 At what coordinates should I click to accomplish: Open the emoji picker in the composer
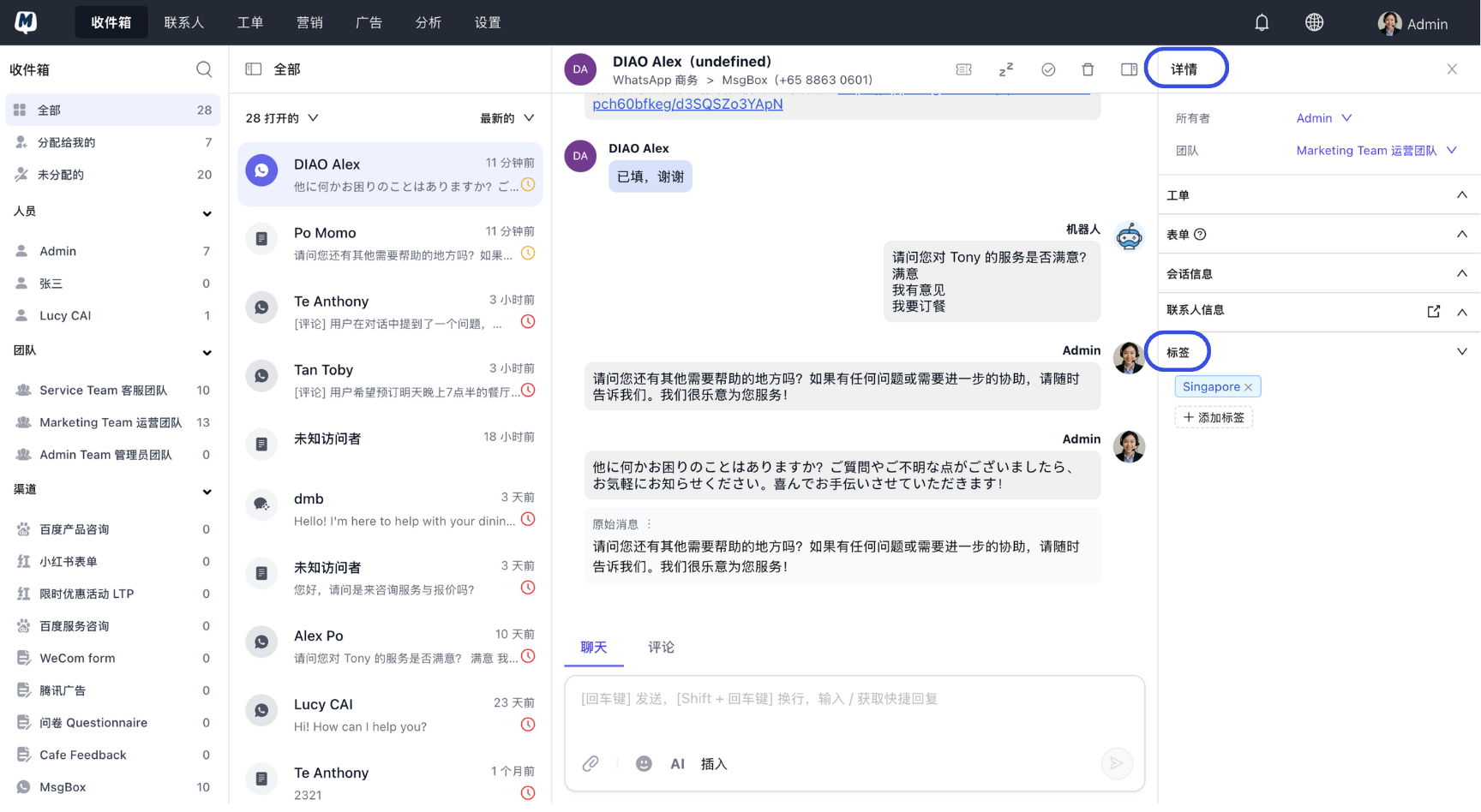point(644,763)
